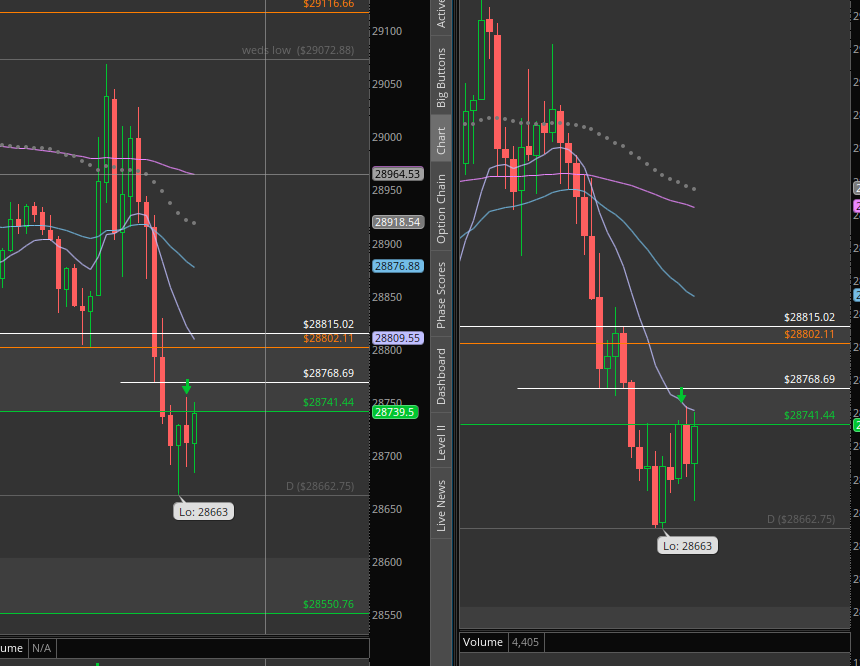This screenshot has width=860, height=666.
Task: Click the N/A volume value in left chart
Action: [41, 648]
